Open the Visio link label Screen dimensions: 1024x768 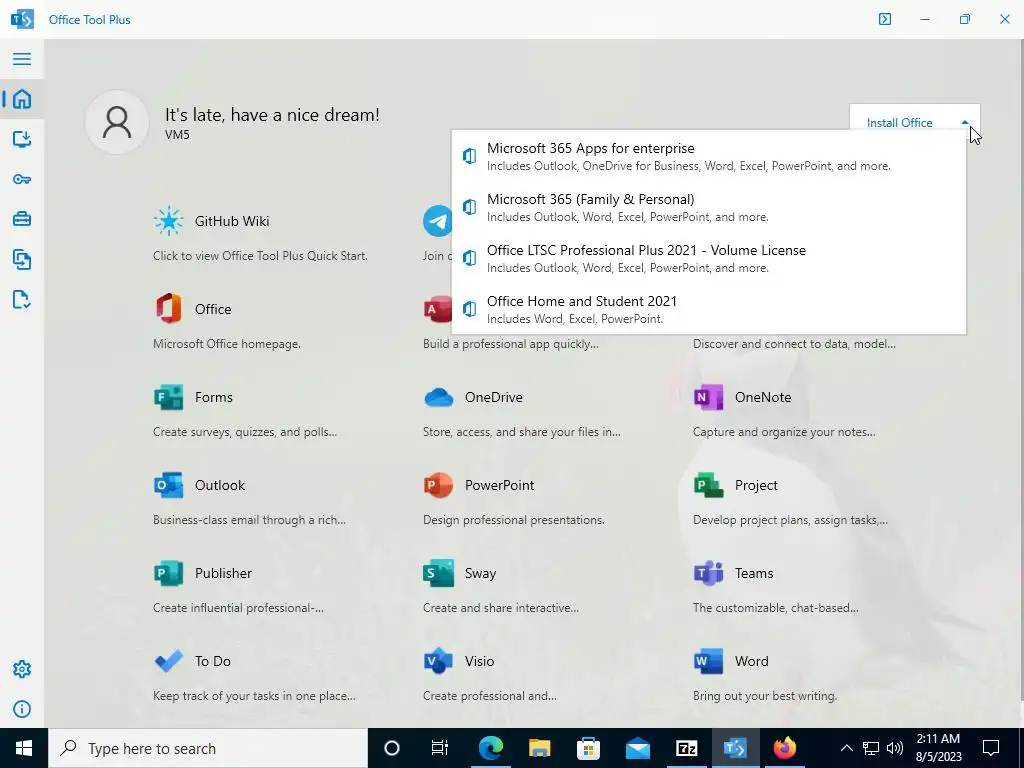(x=479, y=662)
